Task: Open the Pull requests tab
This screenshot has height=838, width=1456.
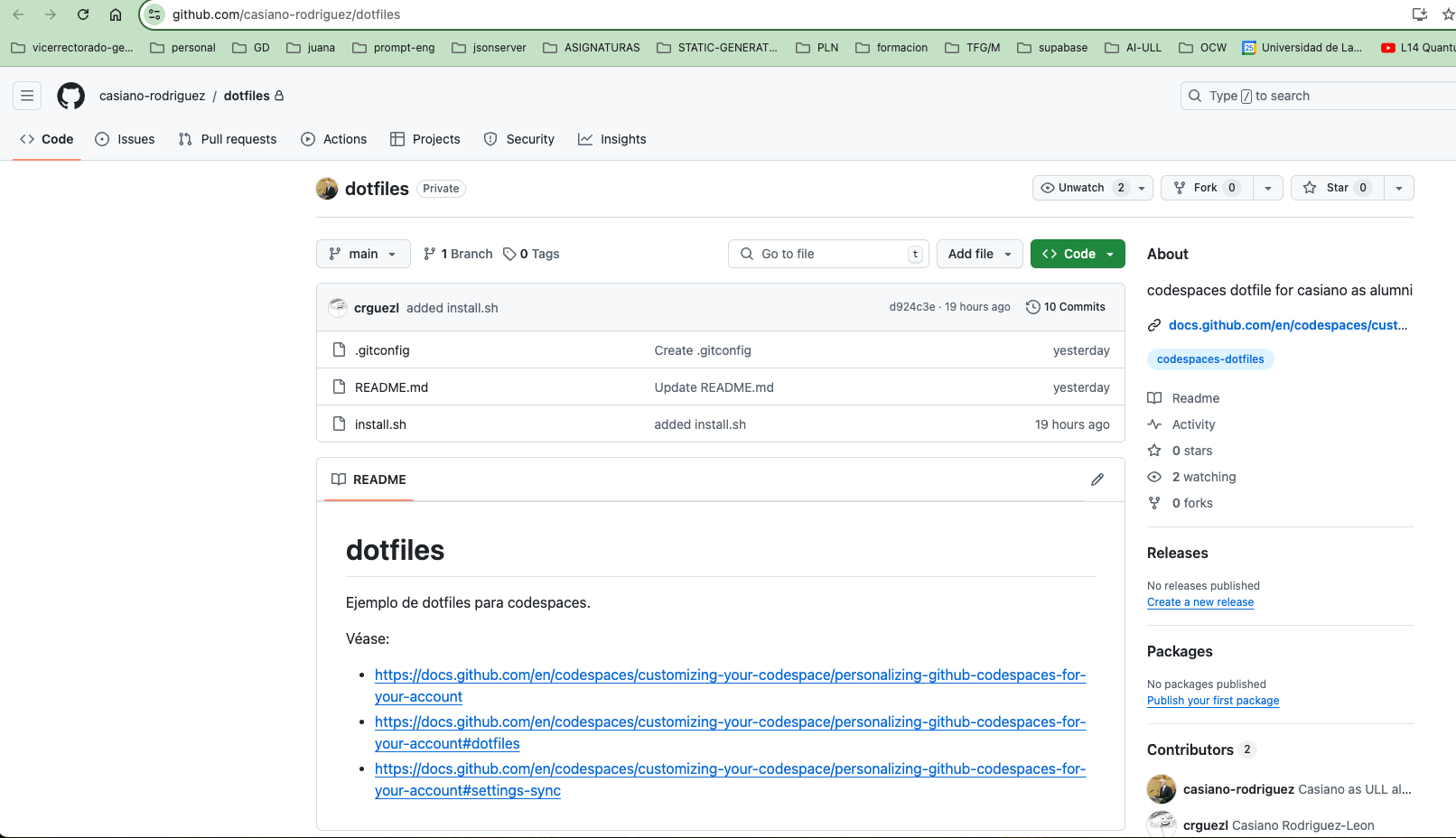Action: [228, 139]
